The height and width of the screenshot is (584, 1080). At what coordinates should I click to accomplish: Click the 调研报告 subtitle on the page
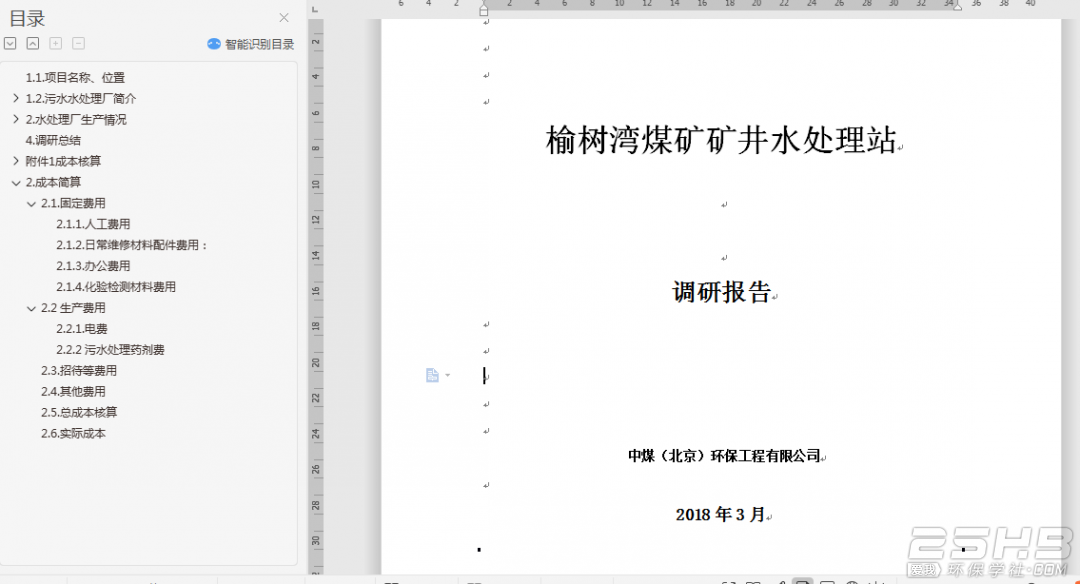coord(722,292)
